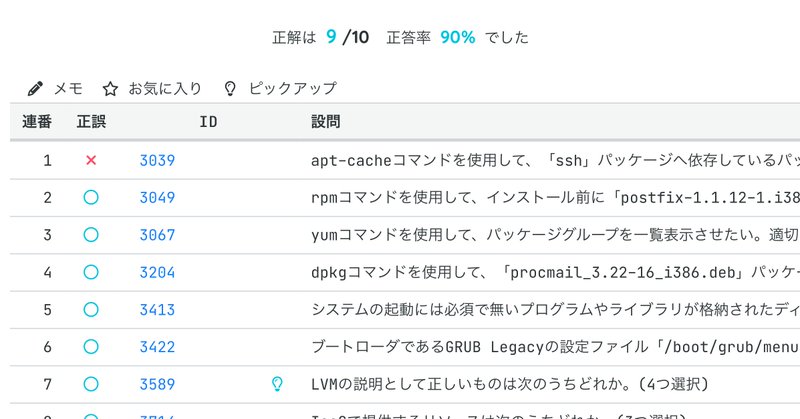Click the 設問 column header
Viewport: 800px width, 419px height.
tap(325, 123)
